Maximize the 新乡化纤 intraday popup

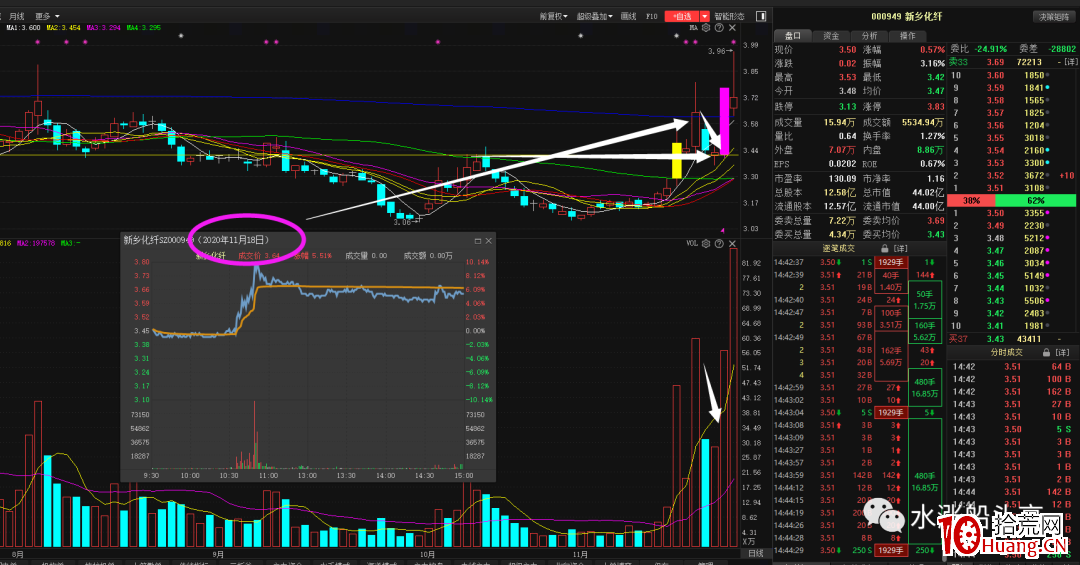point(477,240)
